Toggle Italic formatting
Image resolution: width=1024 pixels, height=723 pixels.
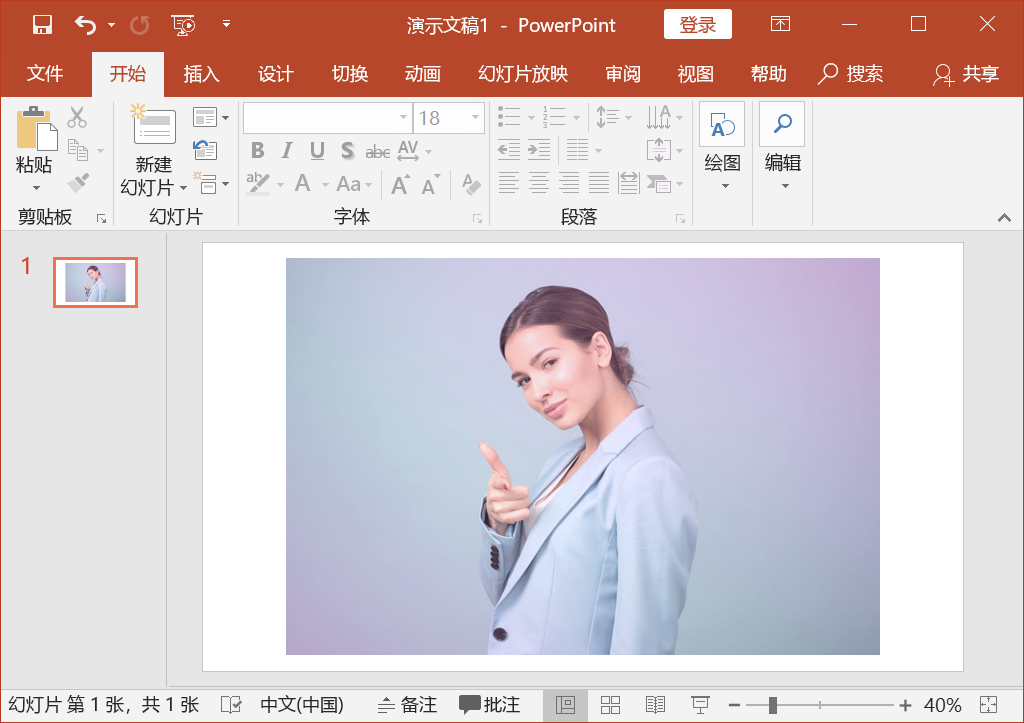click(287, 151)
